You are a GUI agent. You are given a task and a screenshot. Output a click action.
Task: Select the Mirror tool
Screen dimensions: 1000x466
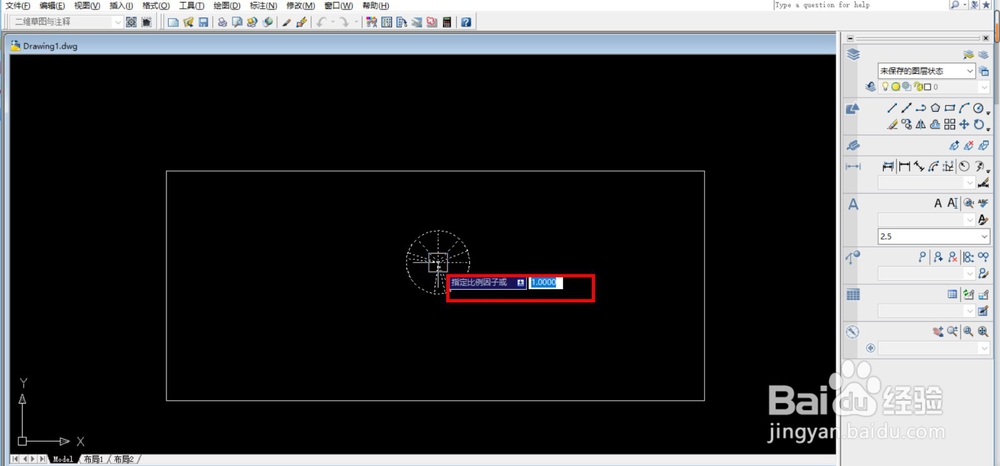pyautogui.click(x=920, y=124)
